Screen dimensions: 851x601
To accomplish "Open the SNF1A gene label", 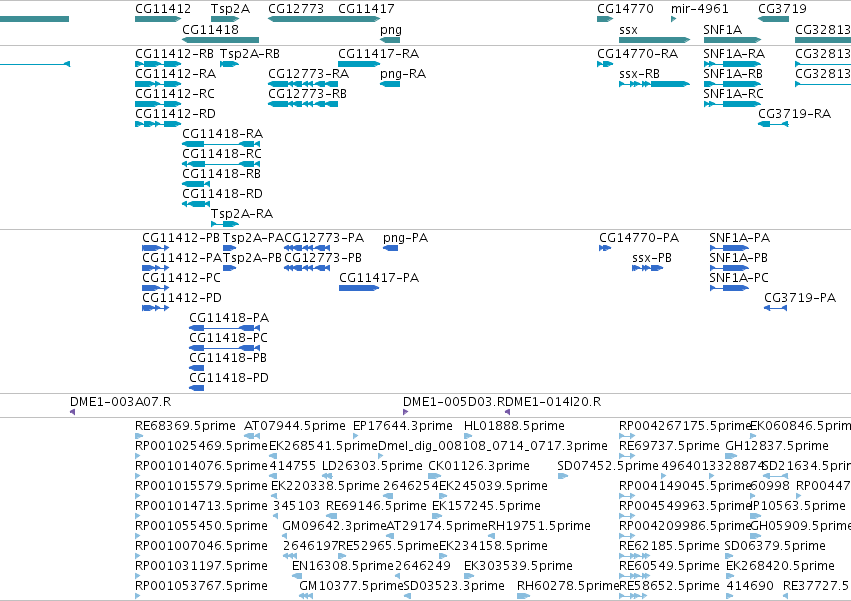I will 722,29.
